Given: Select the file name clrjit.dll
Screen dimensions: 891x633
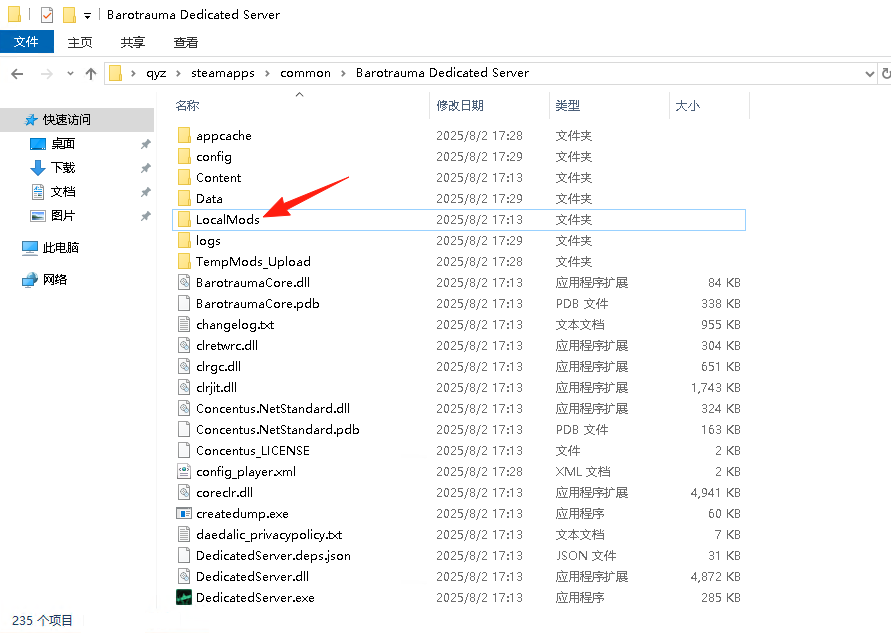Looking at the screenshot, I should 216,388.
